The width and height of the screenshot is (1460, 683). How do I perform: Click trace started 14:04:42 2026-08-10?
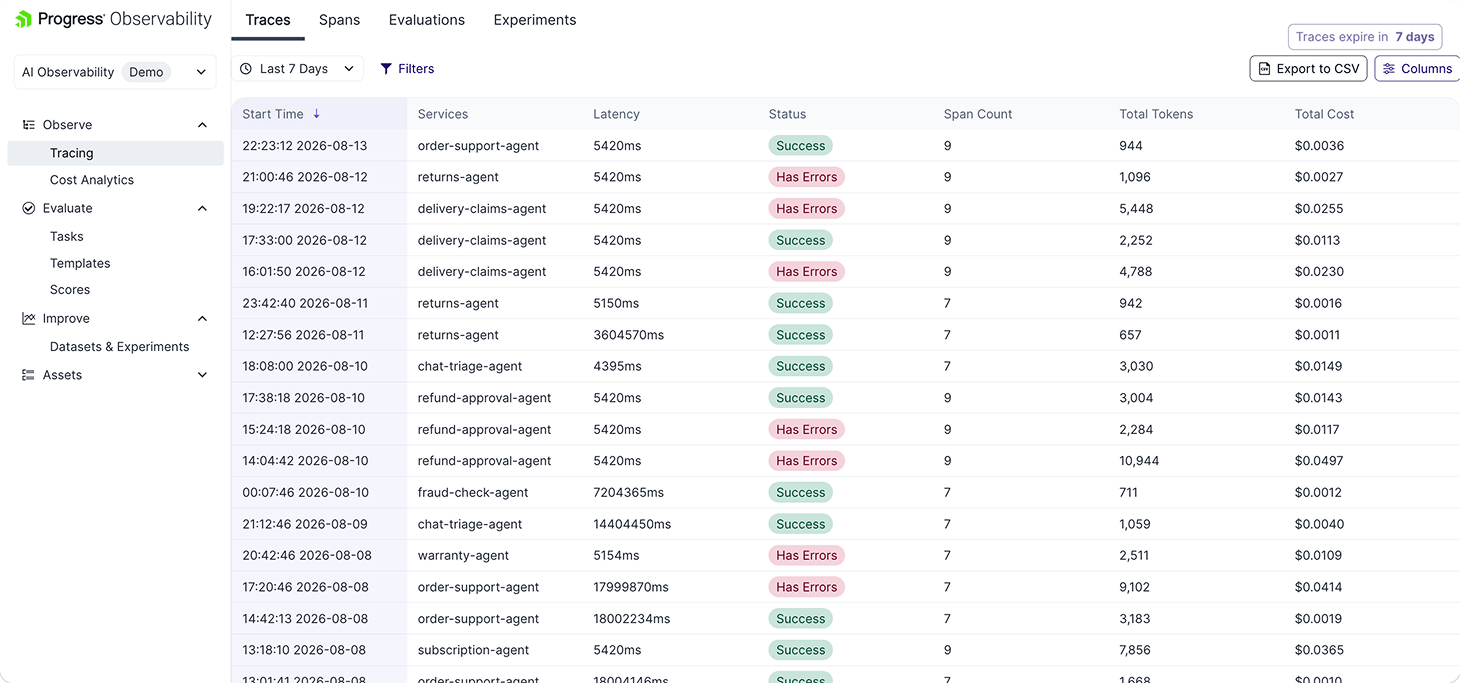(x=305, y=461)
